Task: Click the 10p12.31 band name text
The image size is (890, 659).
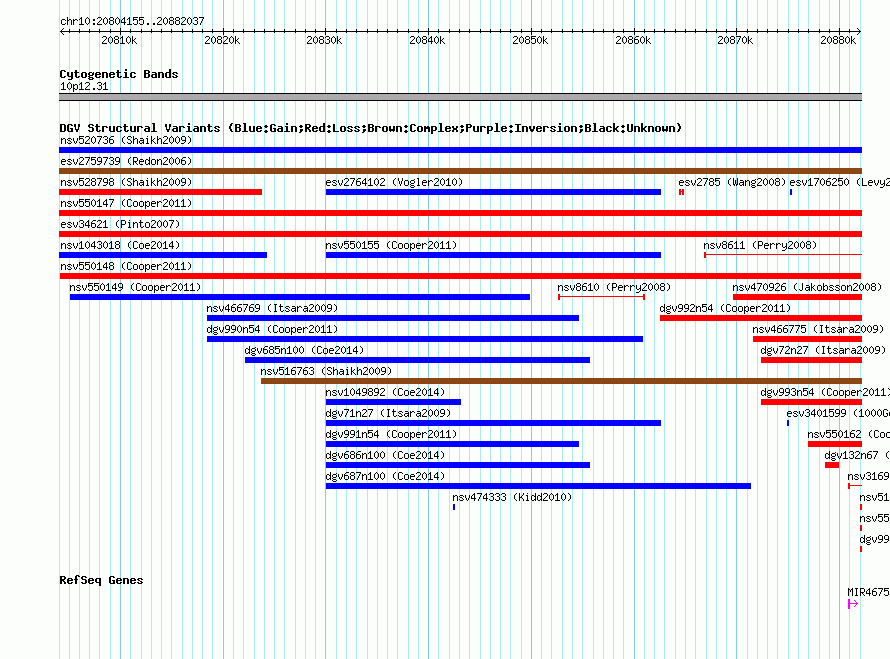Action: point(84,86)
